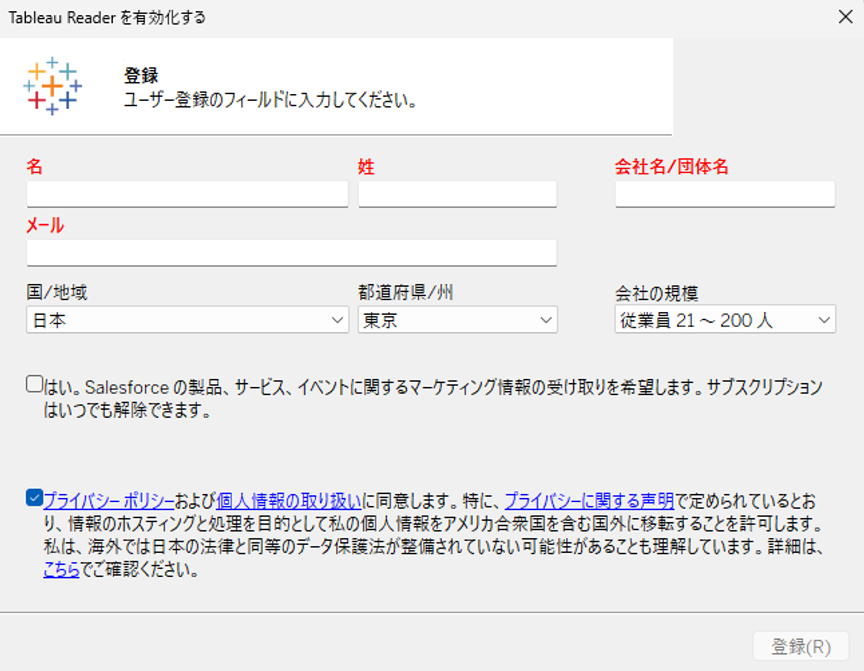
Task: Click the 会社の規模 label
Action: click(657, 293)
